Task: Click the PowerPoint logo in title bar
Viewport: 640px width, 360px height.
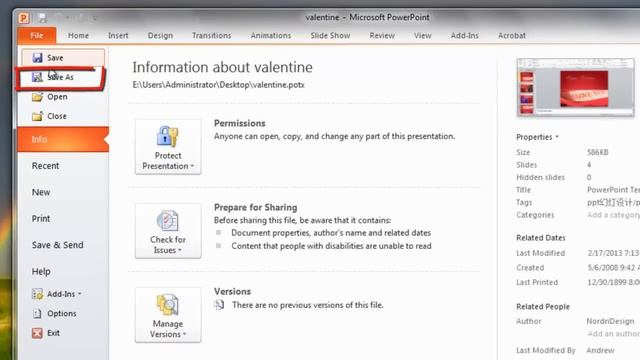Action: (x=24, y=18)
